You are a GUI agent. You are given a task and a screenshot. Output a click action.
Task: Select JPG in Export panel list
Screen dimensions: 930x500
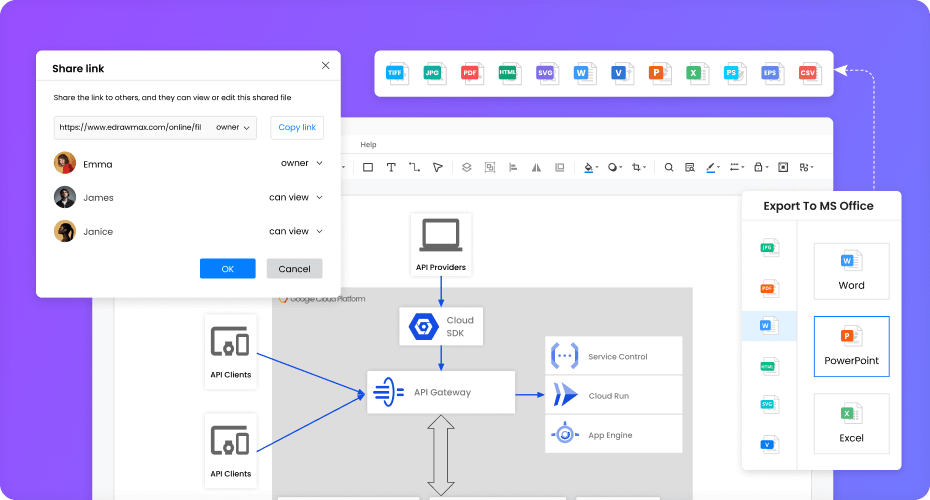pyautogui.click(x=769, y=248)
